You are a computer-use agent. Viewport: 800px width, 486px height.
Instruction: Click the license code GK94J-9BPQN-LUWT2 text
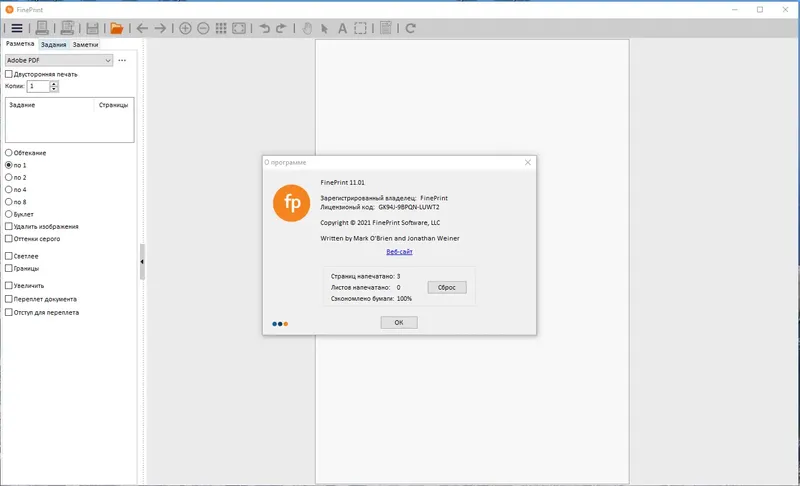409,207
